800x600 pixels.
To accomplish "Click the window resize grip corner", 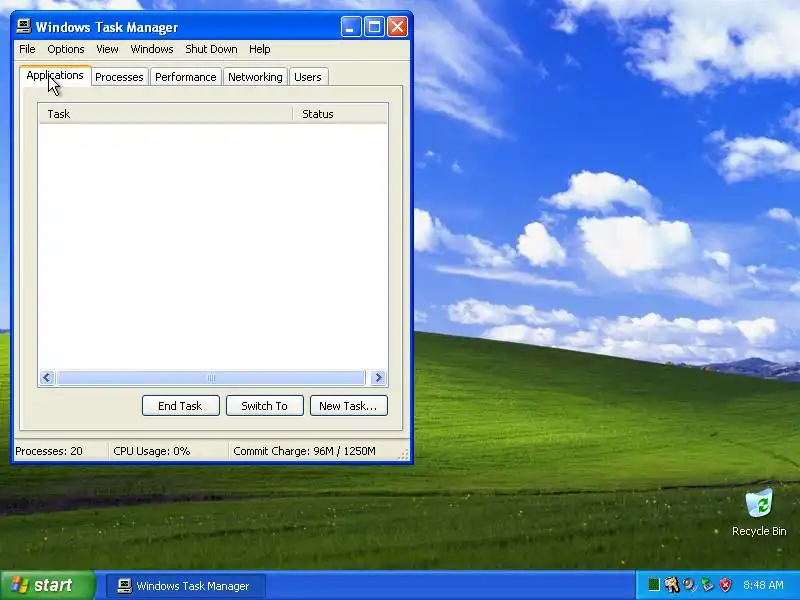I will (x=404, y=455).
